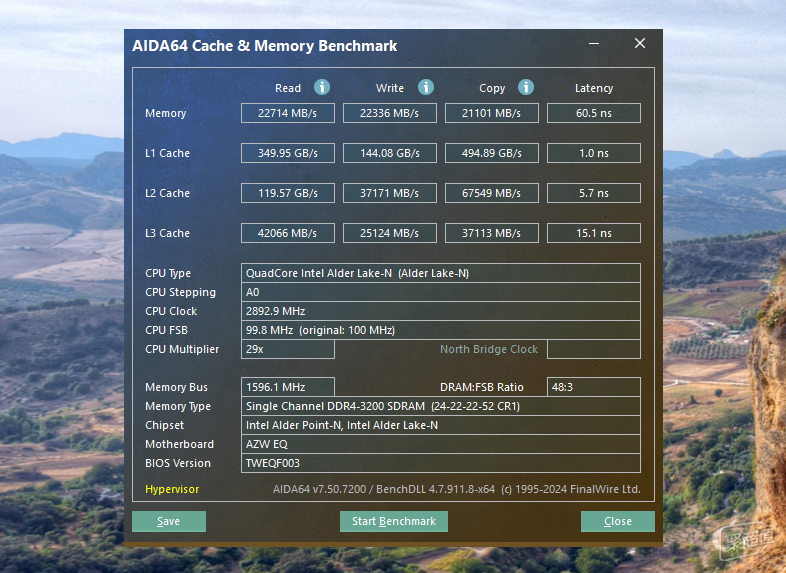786x573 pixels.
Task: Click Memory latency value 60.5 ns
Action: coord(594,113)
